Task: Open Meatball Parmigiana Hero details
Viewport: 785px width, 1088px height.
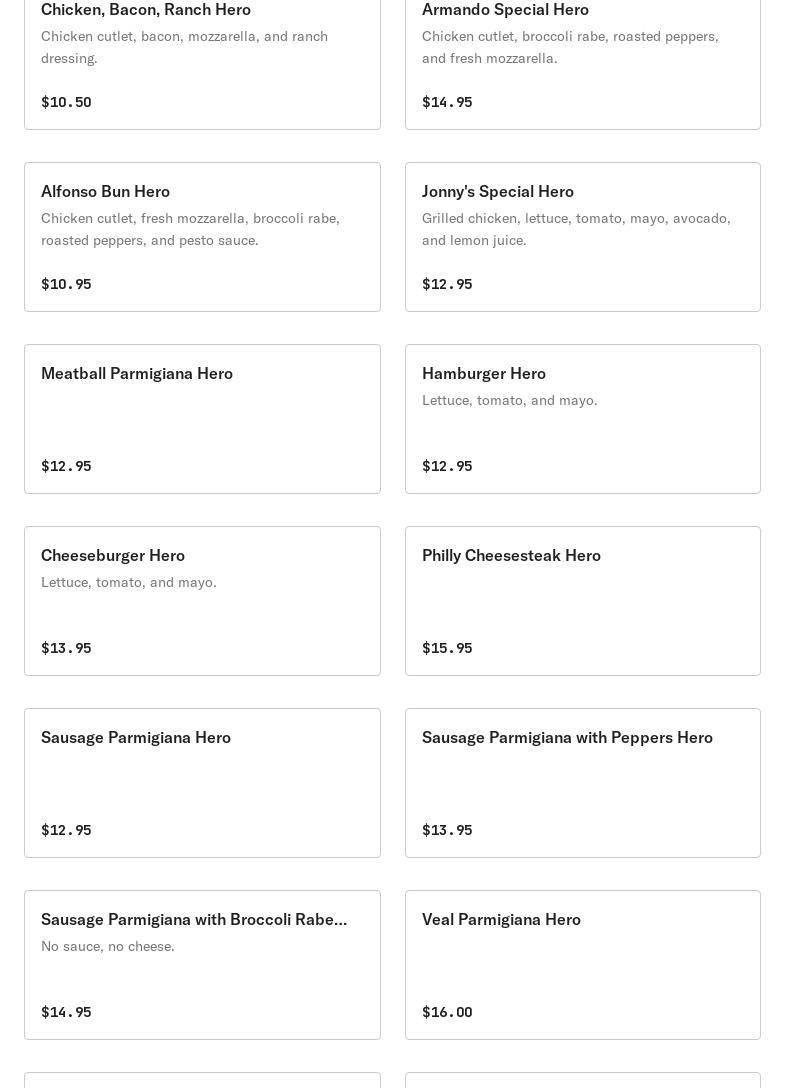Action: coord(137,373)
